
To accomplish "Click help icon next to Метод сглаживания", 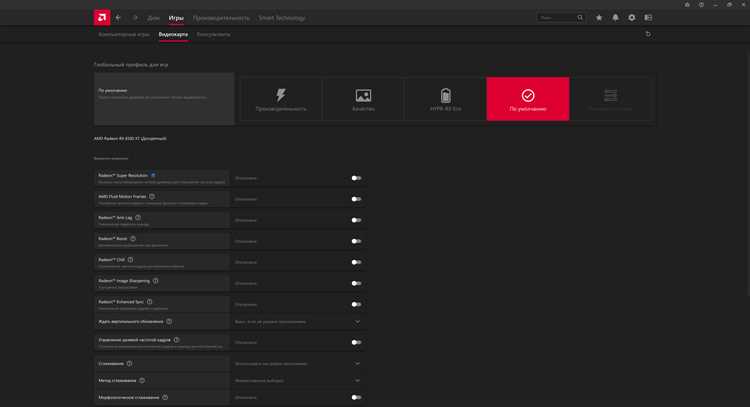I will click(x=142, y=380).
